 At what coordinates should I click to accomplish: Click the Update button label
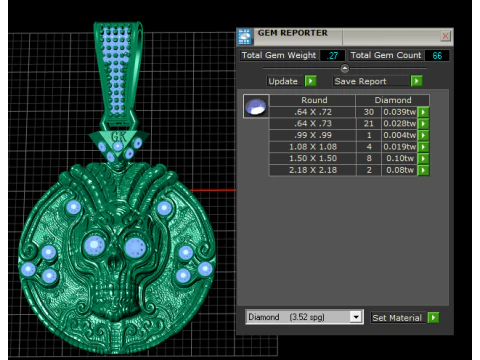[x=283, y=81]
